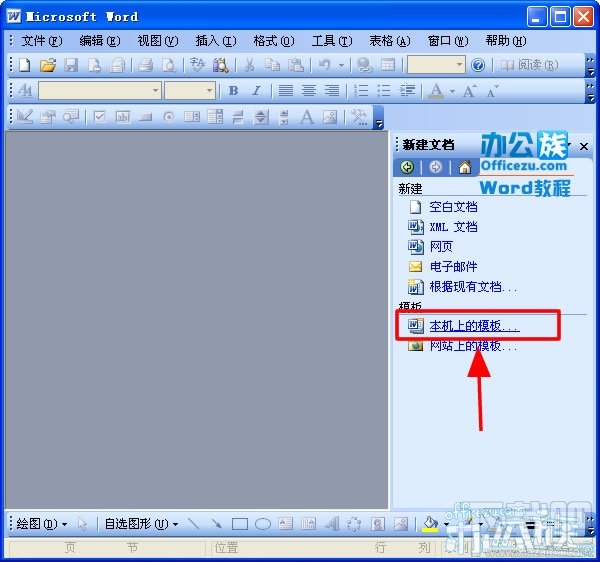
Task: Insert a Command Button control
Action: (145, 117)
